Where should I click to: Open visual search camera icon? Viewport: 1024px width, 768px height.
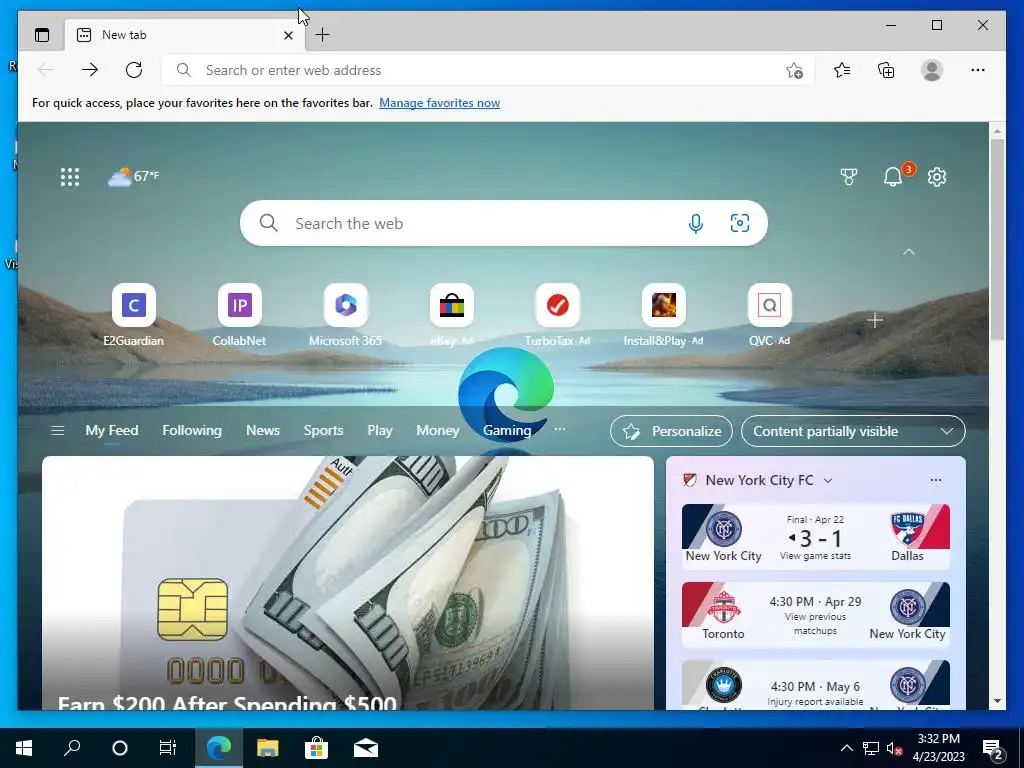[739, 223]
